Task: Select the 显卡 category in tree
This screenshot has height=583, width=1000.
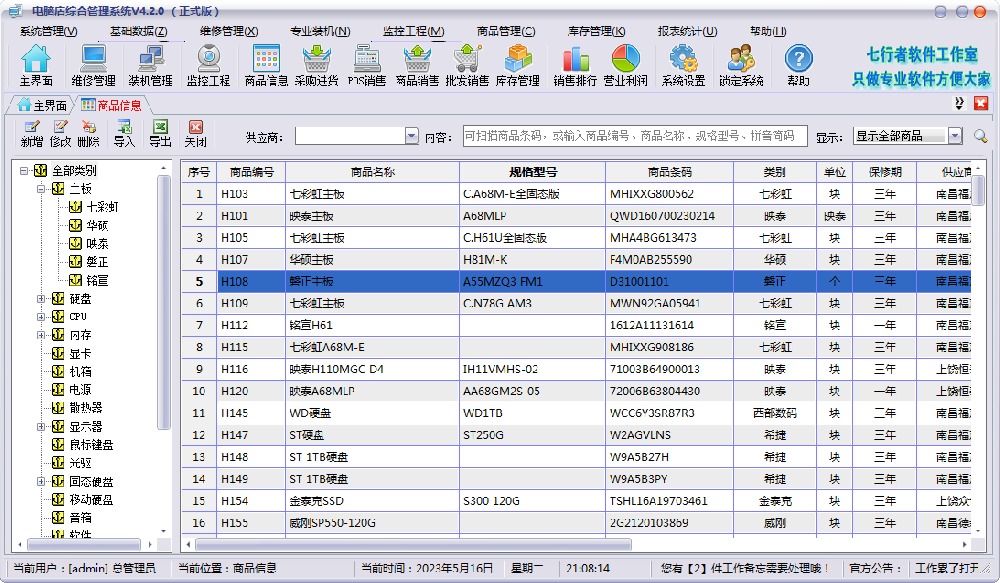Action: tap(80, 353)
